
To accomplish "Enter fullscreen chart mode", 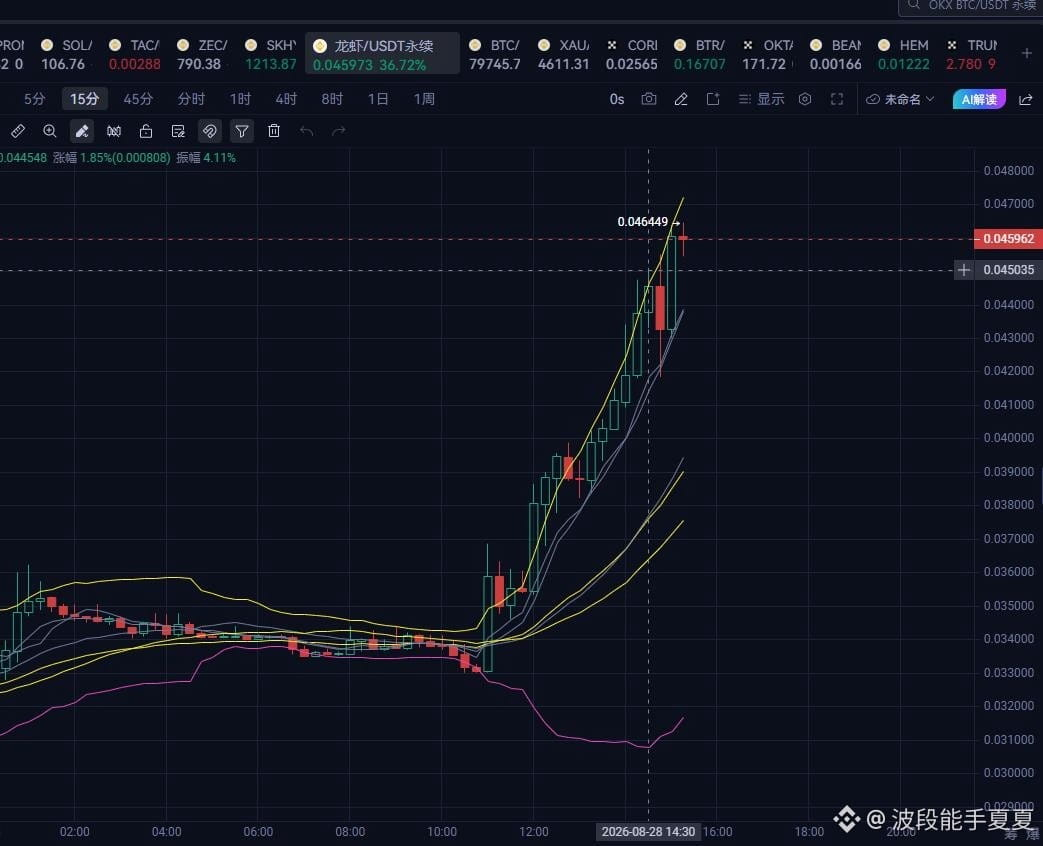I will point(837,99).
